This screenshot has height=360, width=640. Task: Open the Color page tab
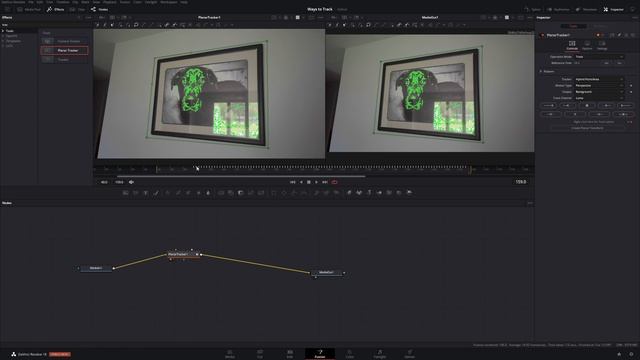tap(350, 354)
